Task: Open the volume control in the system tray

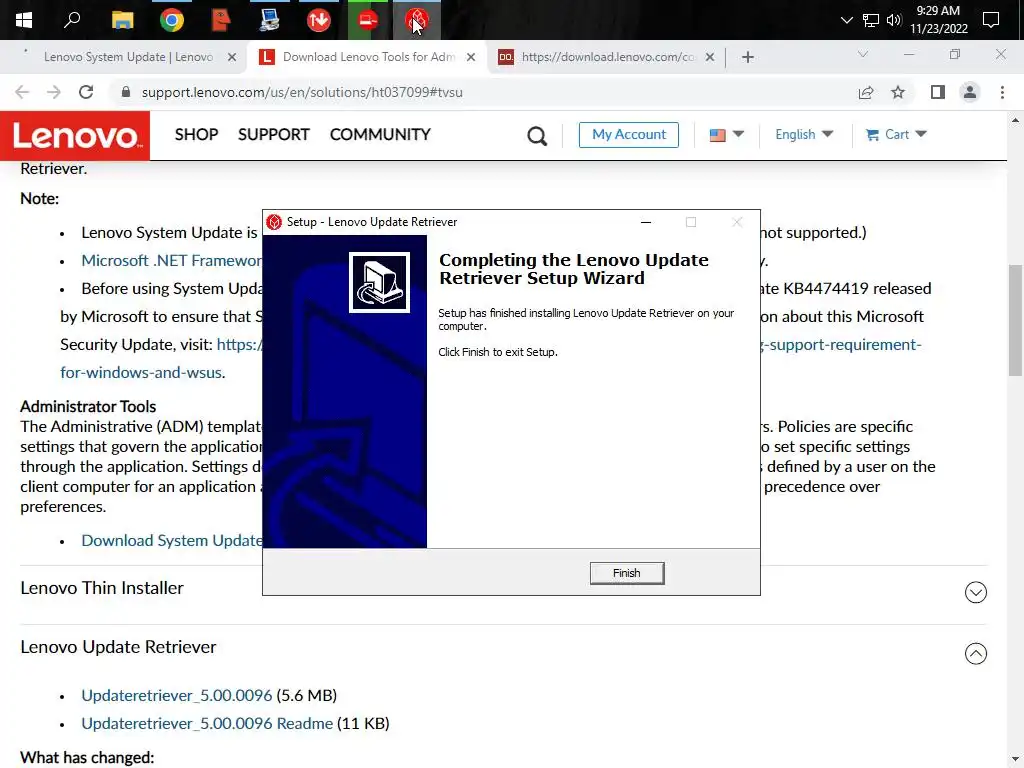Action: click(x=894, y=20)
